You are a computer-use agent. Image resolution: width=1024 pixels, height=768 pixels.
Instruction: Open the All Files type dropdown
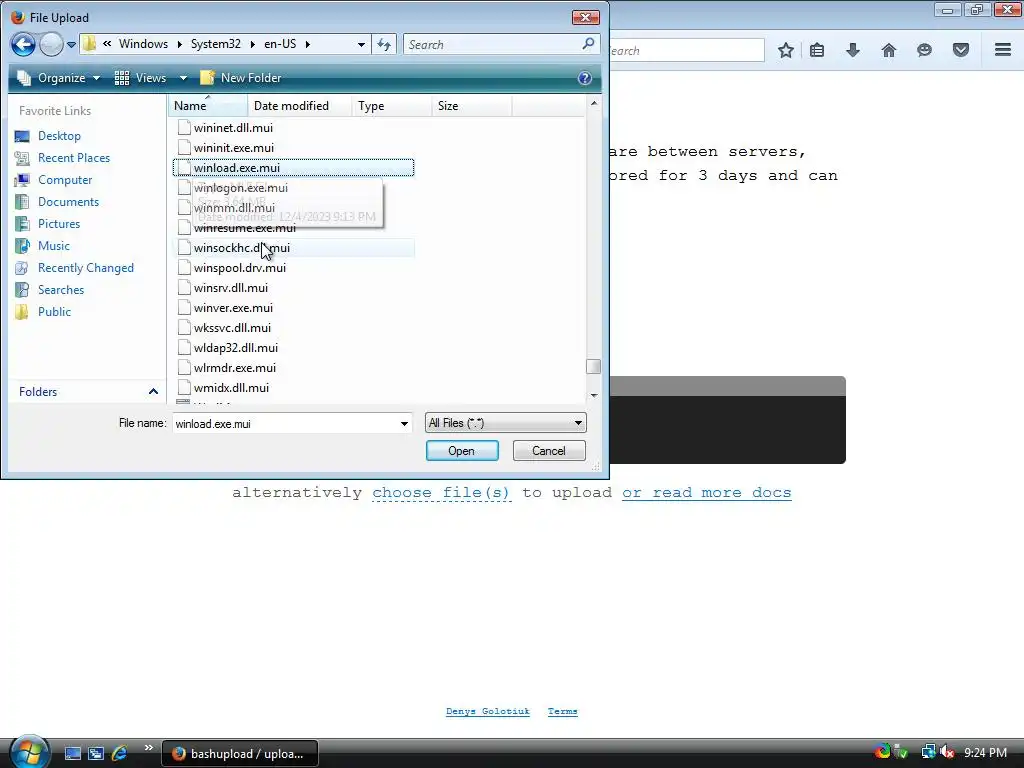tap(505, 423)
